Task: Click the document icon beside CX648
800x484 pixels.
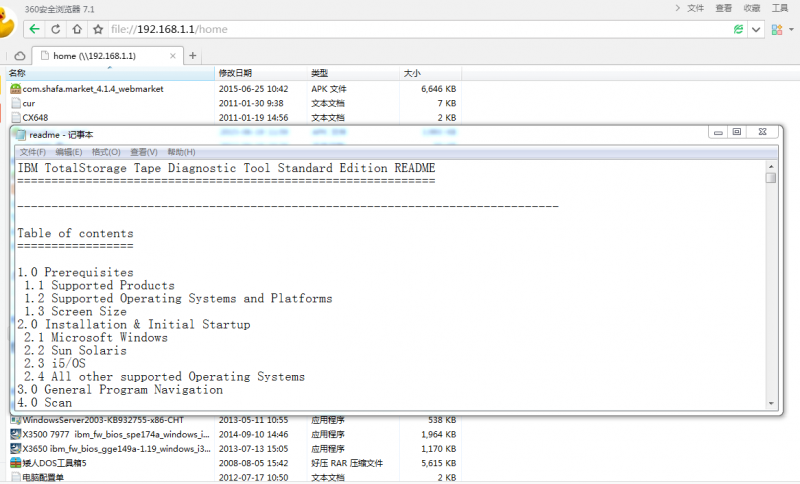Action: (16, 117)
